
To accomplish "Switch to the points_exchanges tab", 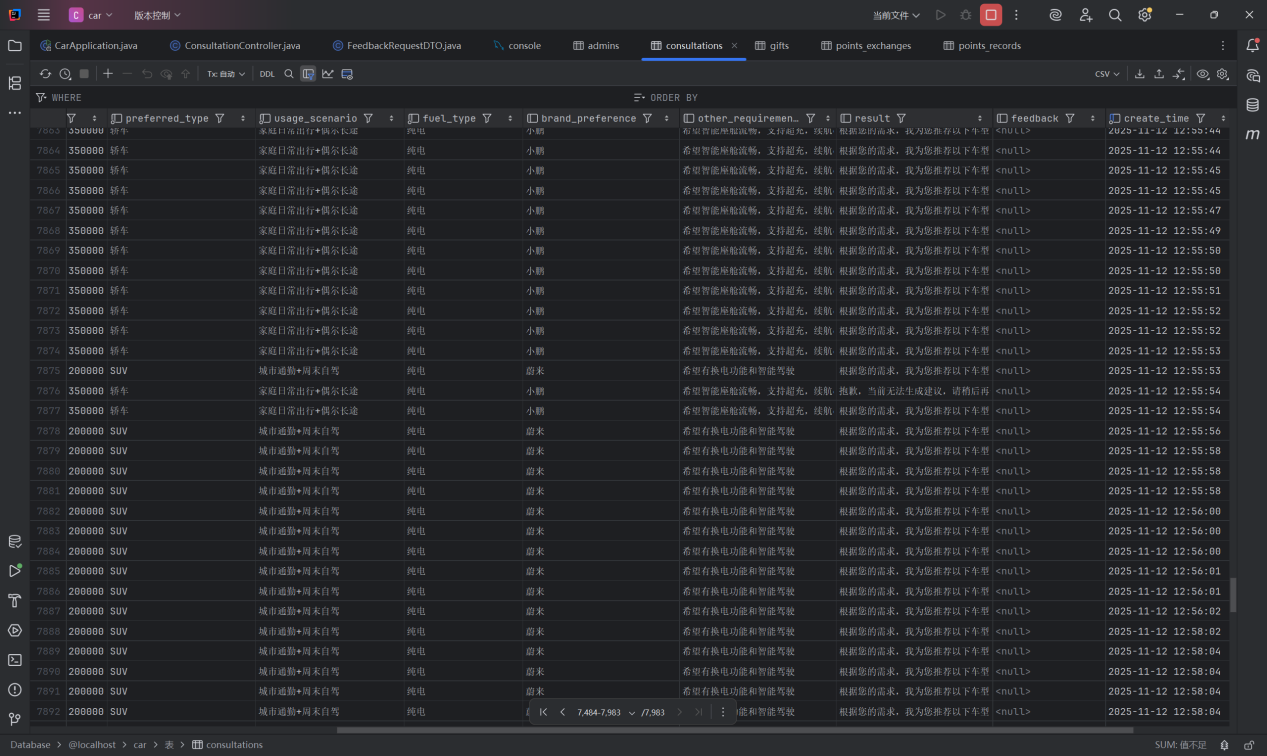I will point(866,46).
